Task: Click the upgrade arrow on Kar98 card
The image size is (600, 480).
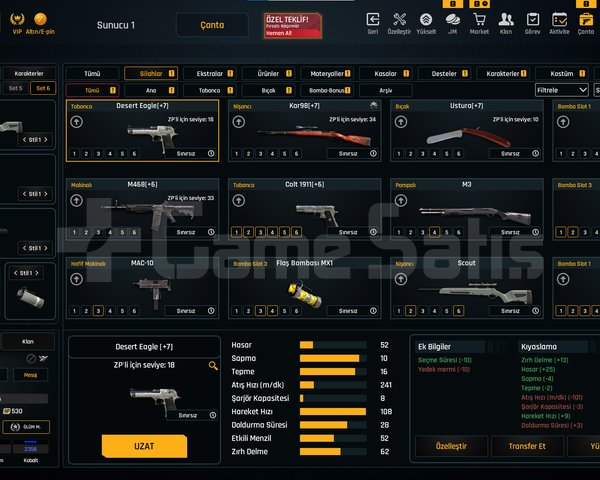Action: click(x=239, y=122)
